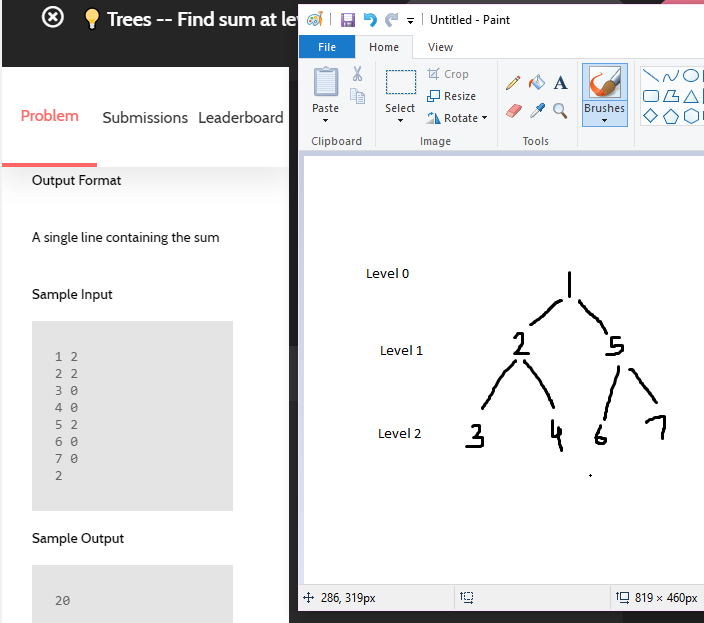Expand the Brushes dropdown arrow
The height and width of the screenshot is (623, 704).
(604, 120)
